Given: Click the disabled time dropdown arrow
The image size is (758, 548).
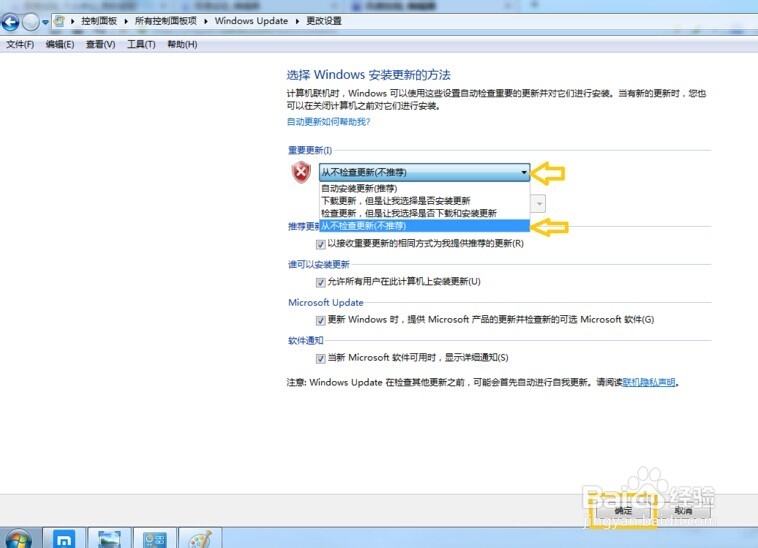Looking at the screenshot, I should coord(539,203).
